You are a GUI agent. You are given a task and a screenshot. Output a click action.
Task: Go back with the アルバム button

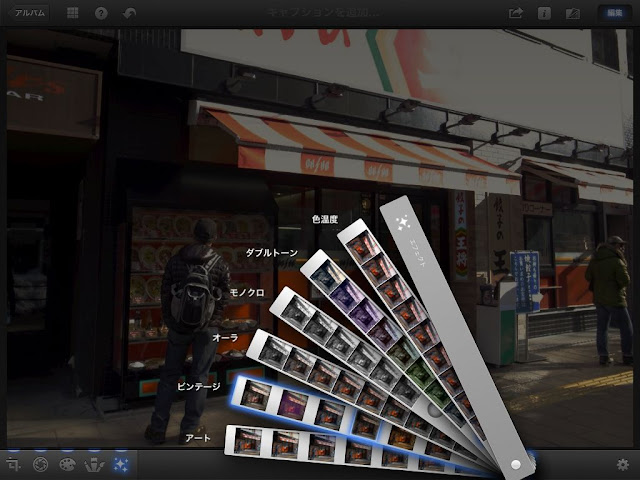28,13
